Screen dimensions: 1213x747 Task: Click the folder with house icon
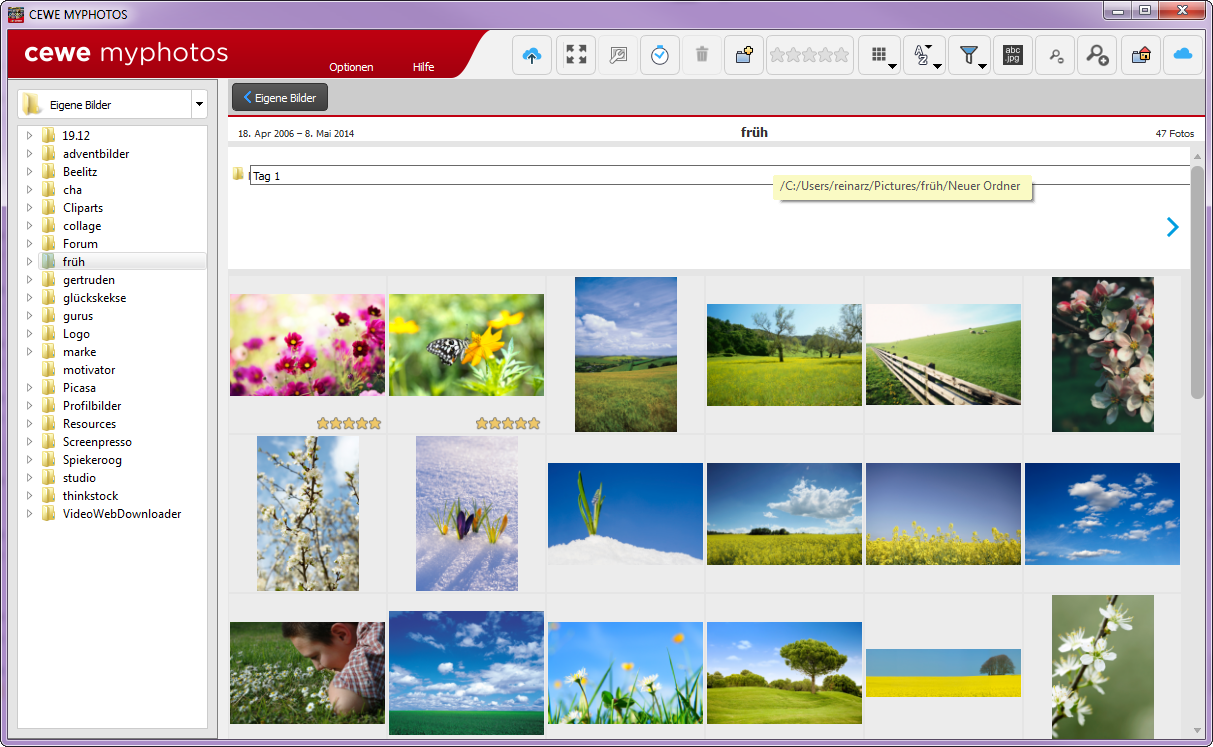1140,56
